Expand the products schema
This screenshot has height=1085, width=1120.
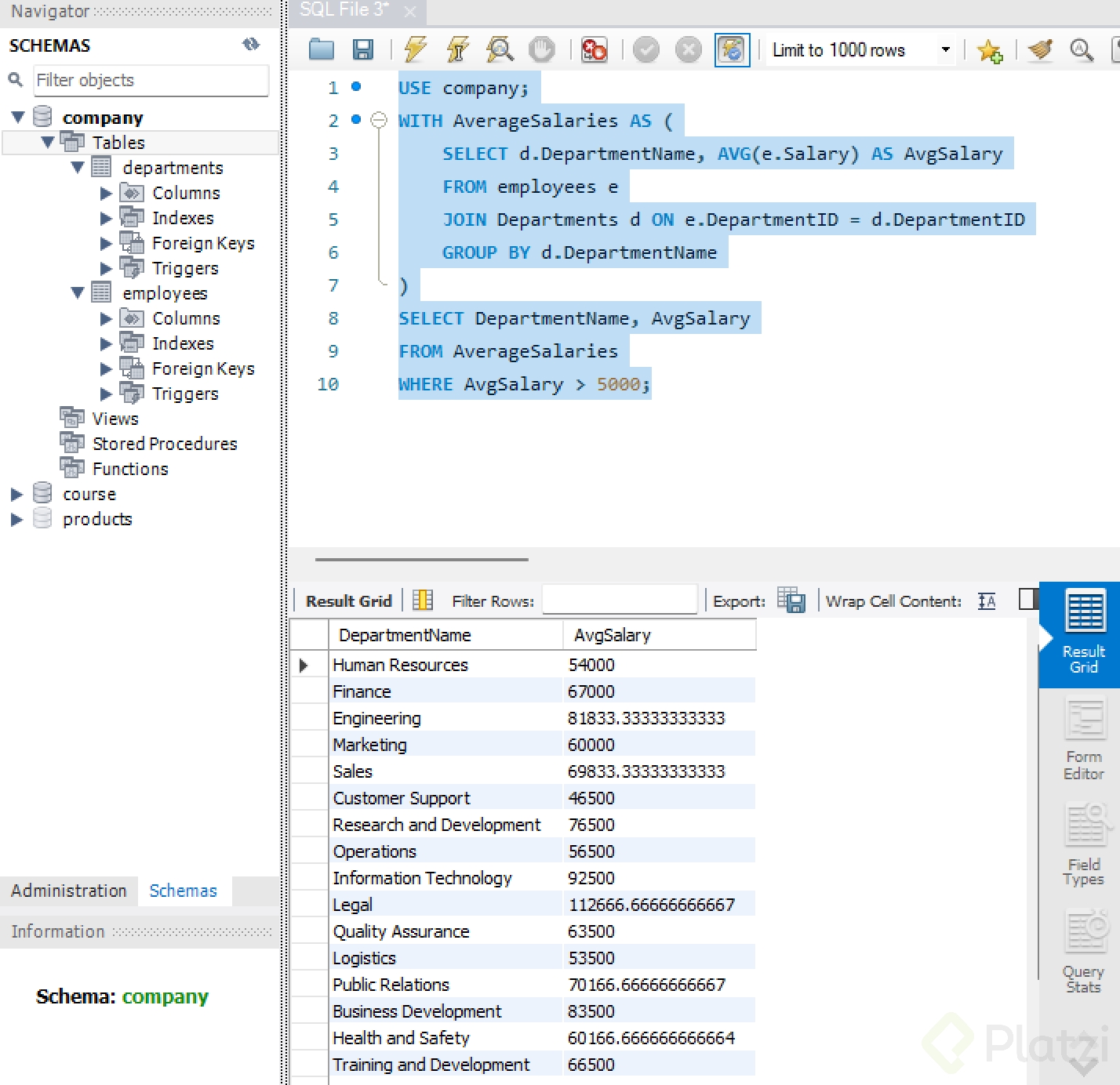tap(16, 519)
